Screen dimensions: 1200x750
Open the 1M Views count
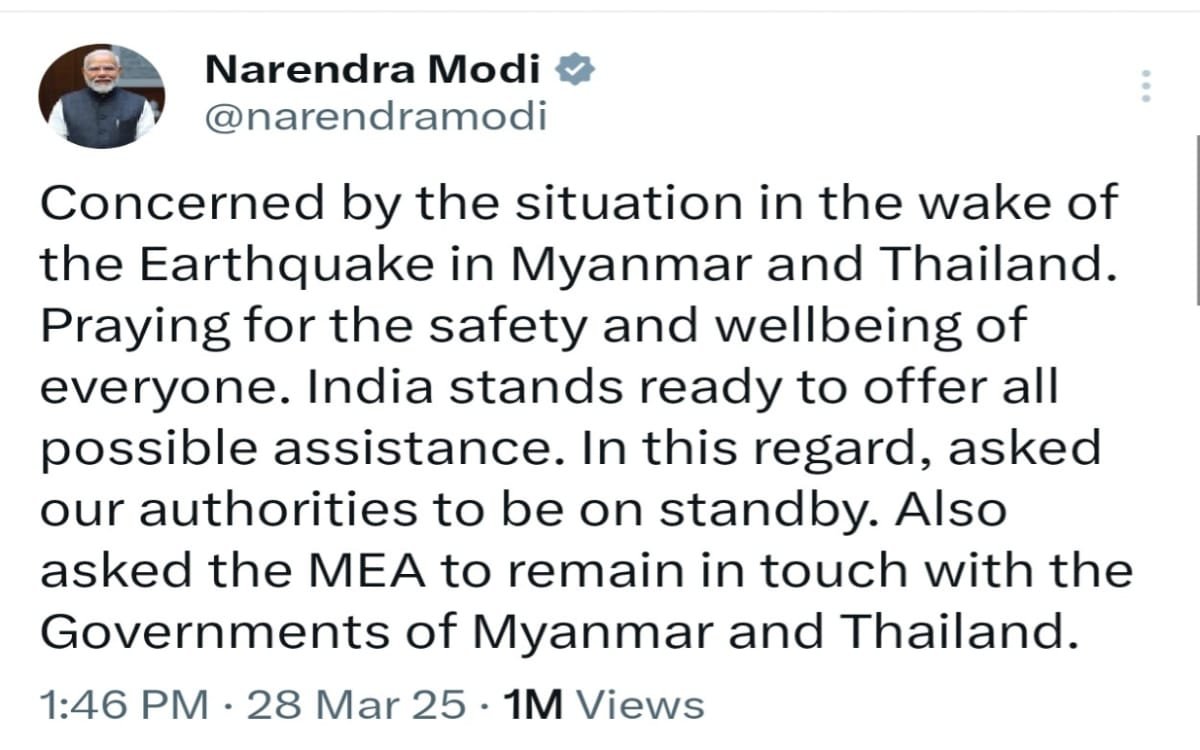point(604,706)
